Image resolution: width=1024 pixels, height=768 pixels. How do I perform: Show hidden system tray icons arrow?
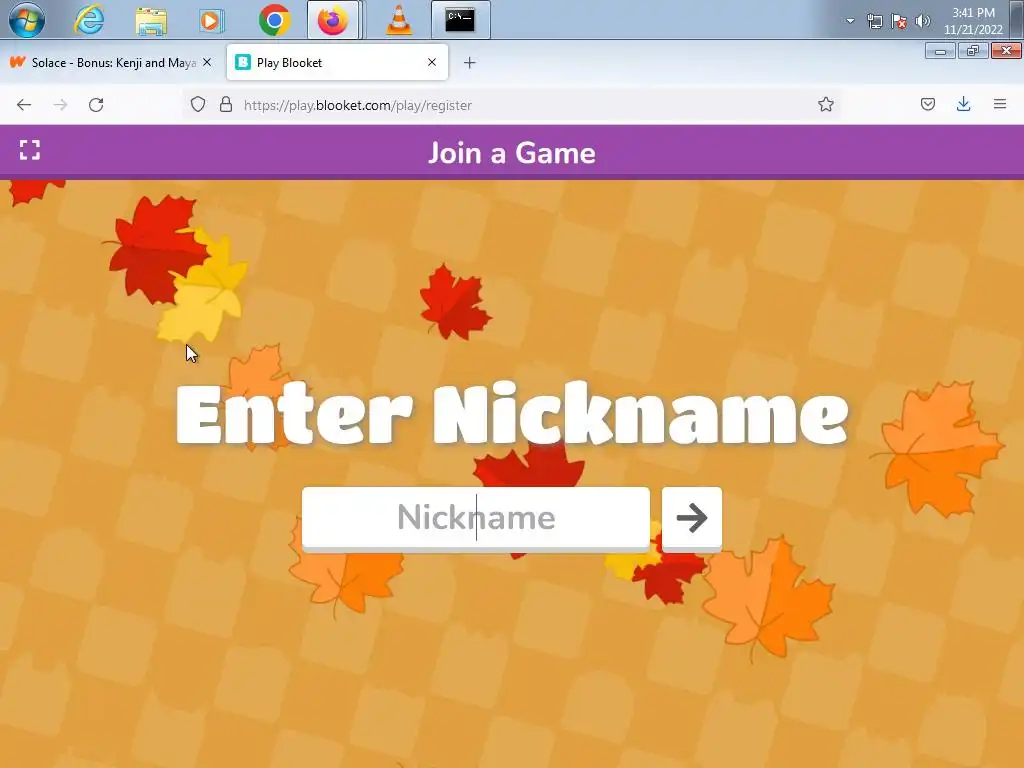[x=850, y=21]
